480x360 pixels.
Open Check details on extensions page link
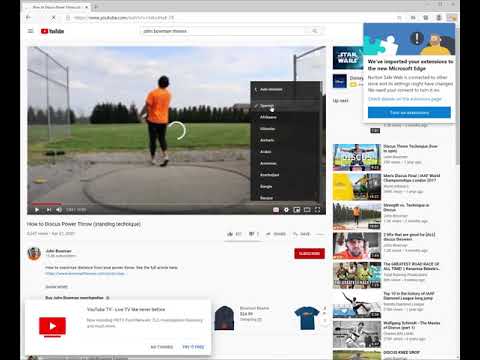pyautogui.click(x=405, y=99)
